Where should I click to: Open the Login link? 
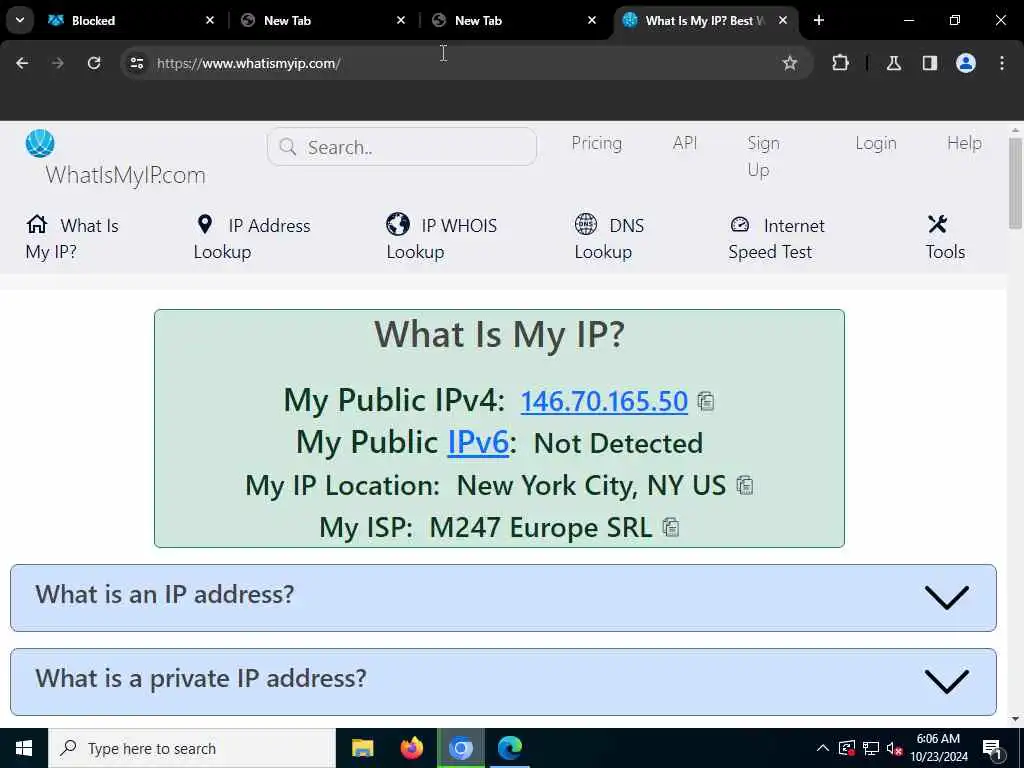click(876, 143)
